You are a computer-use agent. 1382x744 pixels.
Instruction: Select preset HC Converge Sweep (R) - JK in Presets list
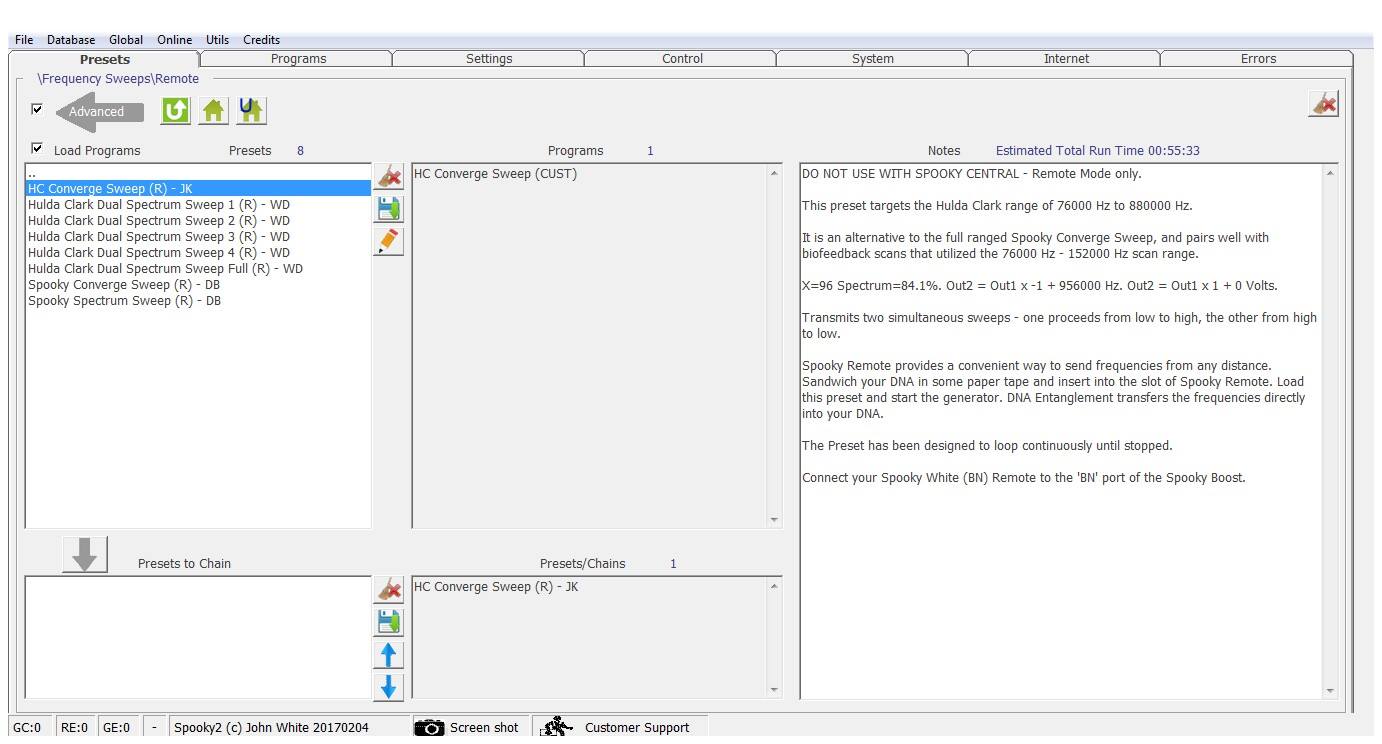(x=198, y=188)
